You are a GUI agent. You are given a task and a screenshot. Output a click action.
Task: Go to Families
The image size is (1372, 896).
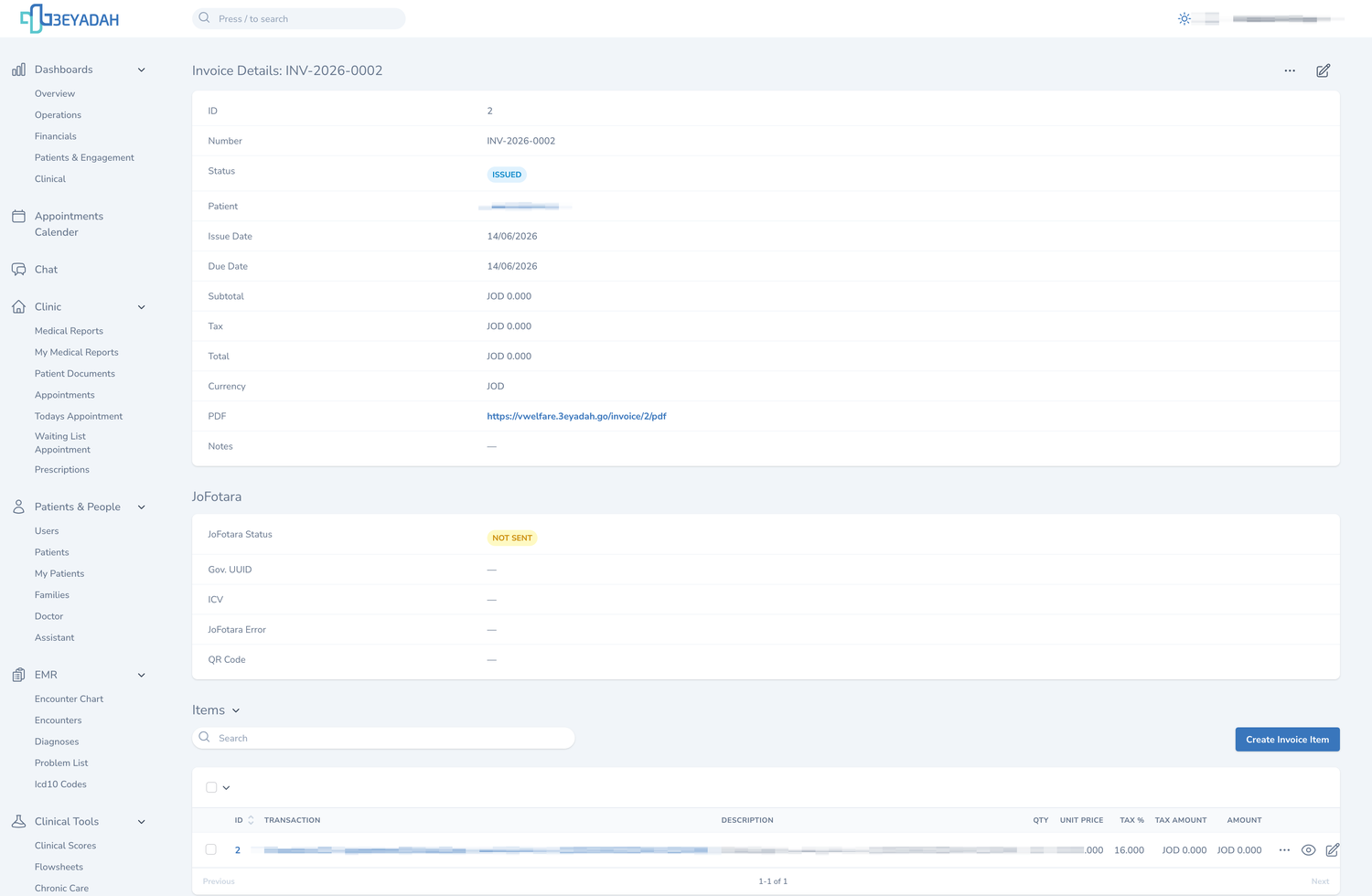pyautogui.click(x=52, y=595)
